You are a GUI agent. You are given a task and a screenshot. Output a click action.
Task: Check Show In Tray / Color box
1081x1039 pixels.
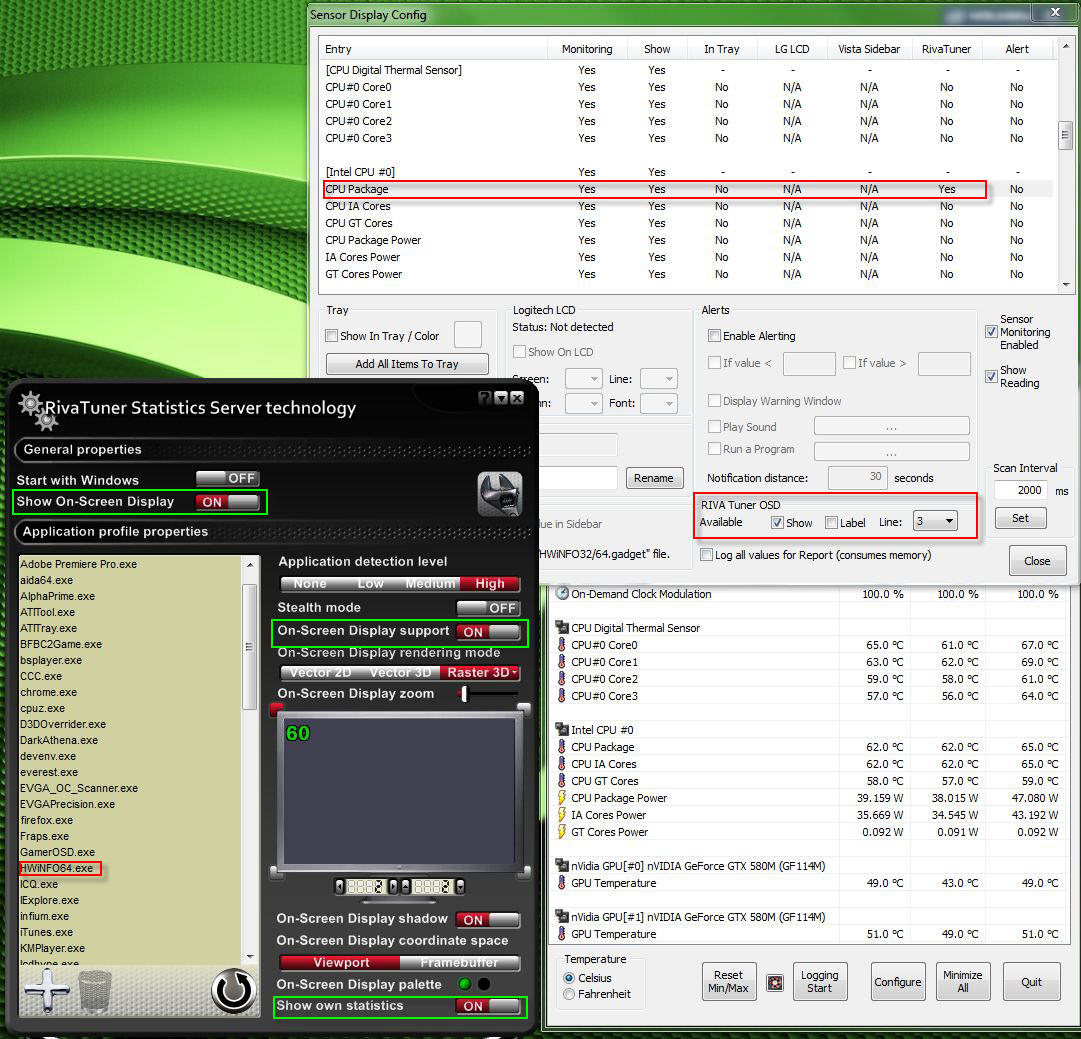[x=332, y=336]
